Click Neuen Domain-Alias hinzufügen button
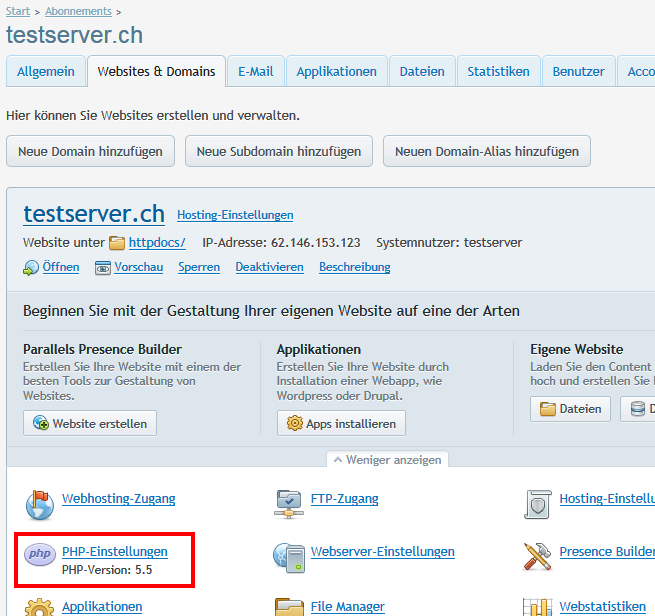Viewport: 655px width, 616px height. point(487,152)
